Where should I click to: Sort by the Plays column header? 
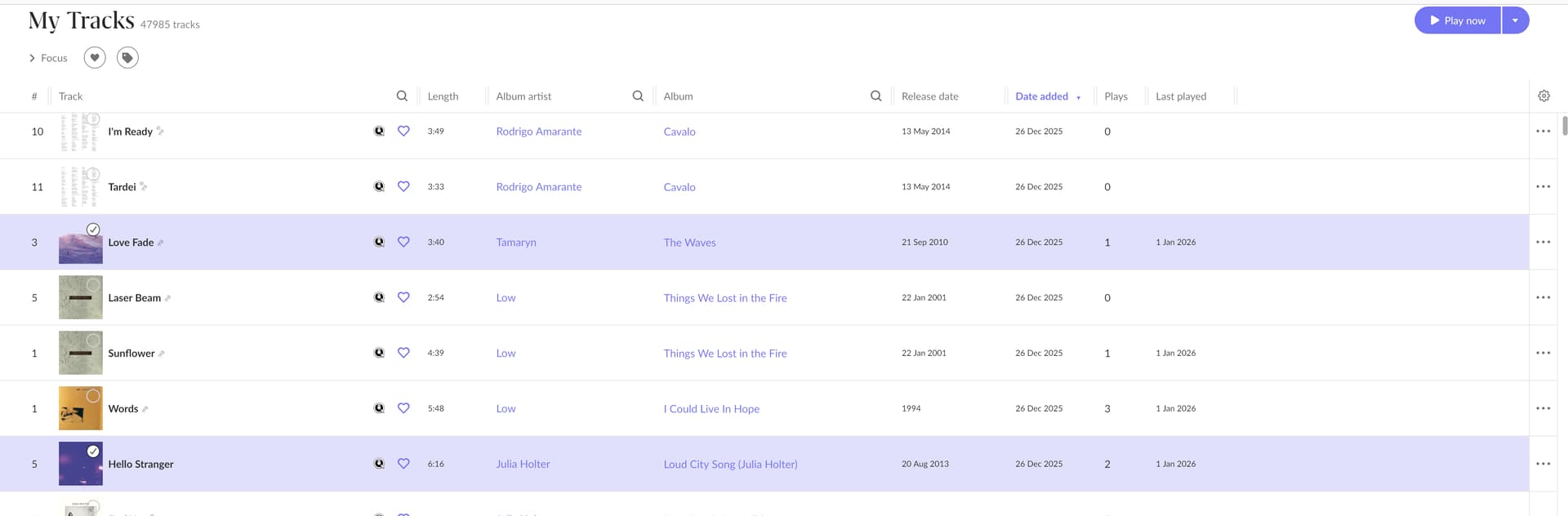coord(1116,96)
